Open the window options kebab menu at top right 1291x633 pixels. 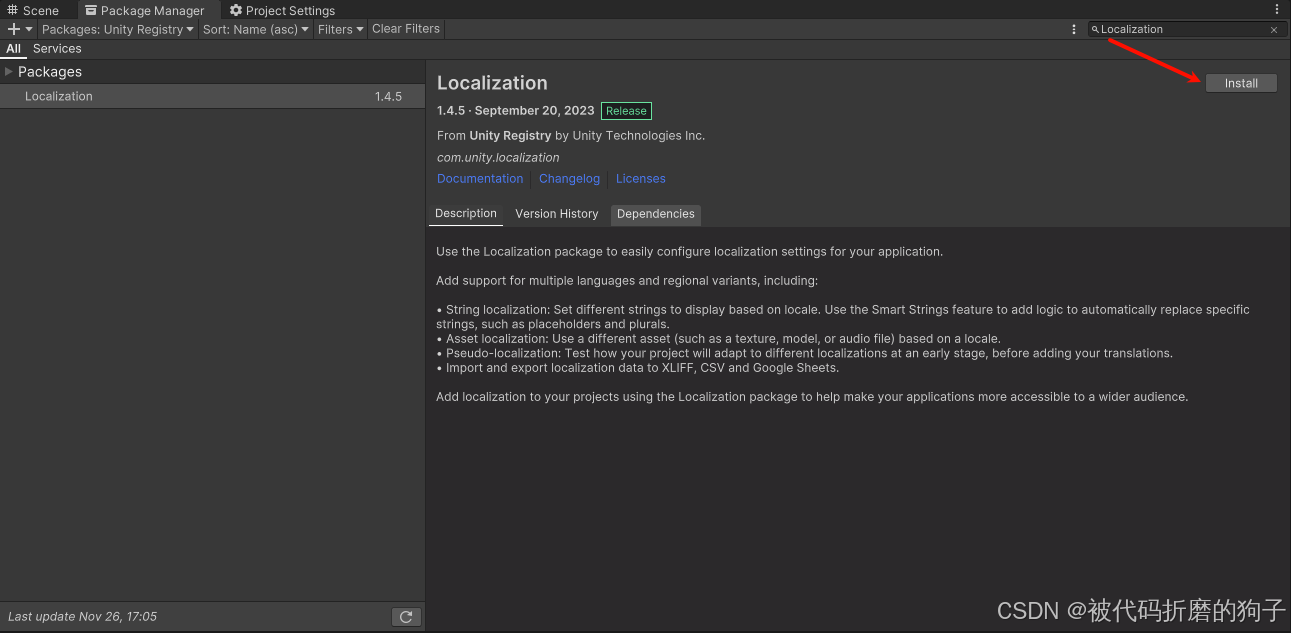1277,9
